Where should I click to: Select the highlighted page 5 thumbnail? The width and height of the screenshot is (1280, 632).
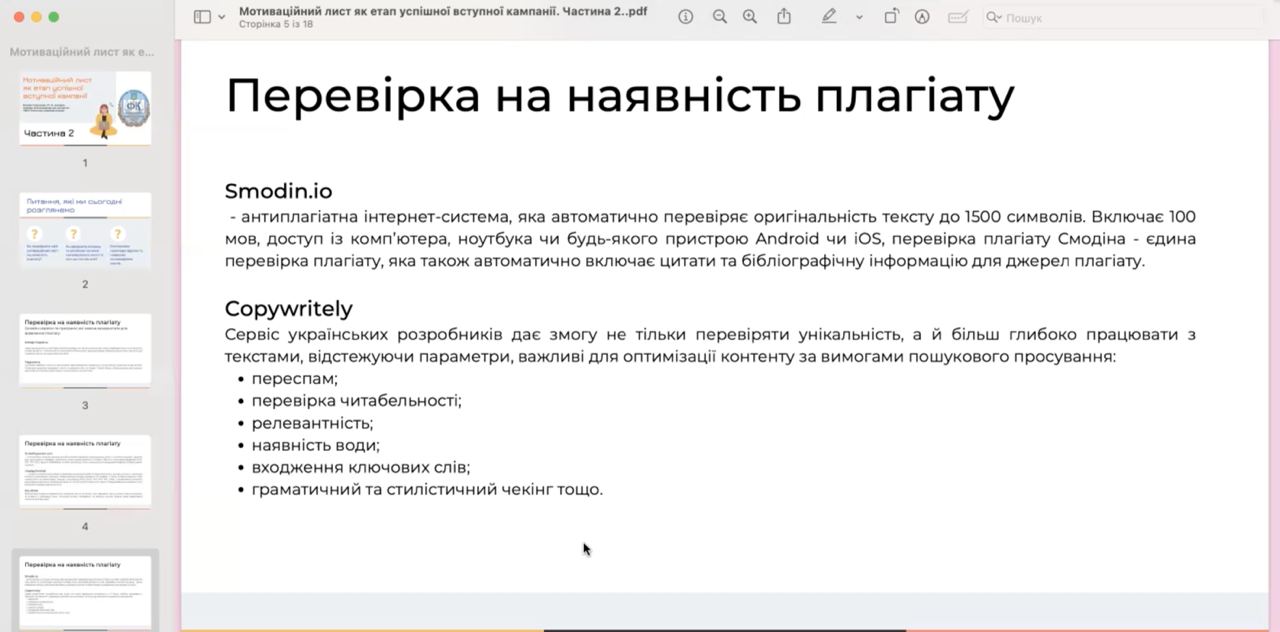point(85,593)
